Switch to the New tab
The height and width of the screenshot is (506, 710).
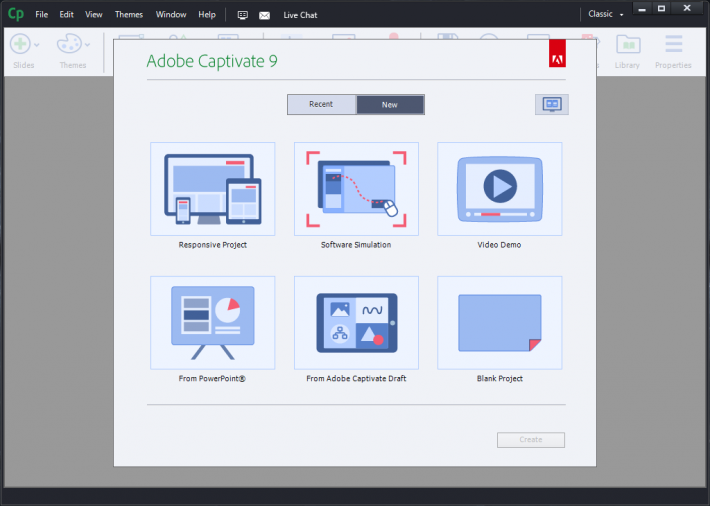(390, 105)
